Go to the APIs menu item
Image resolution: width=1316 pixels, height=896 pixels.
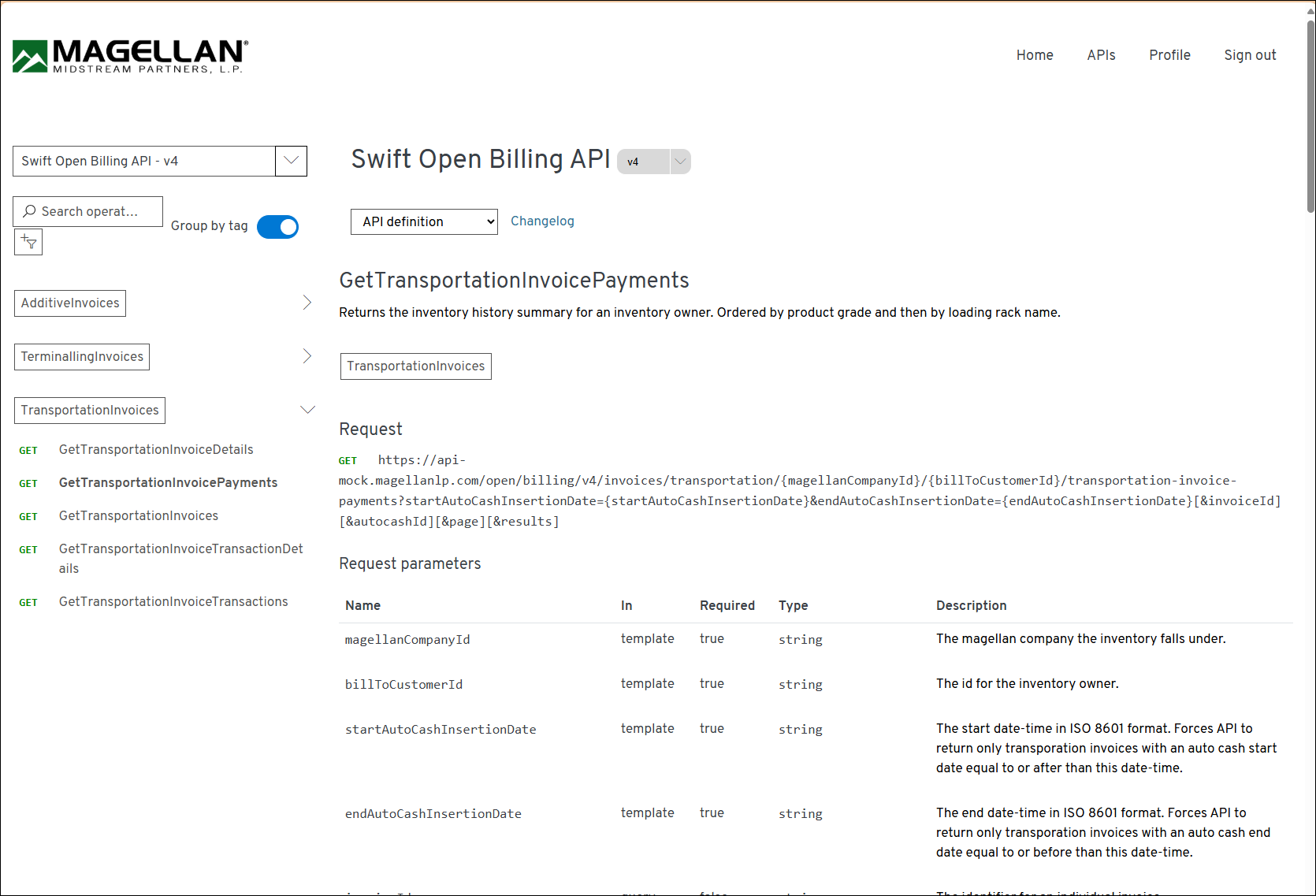tap(1101, 55)
